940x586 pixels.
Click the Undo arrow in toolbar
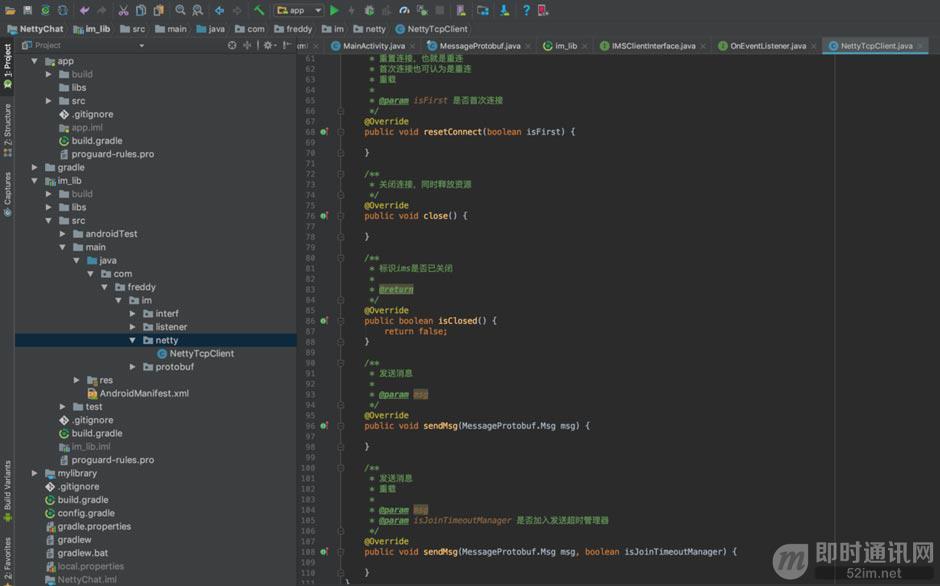[x=85, y=10]
